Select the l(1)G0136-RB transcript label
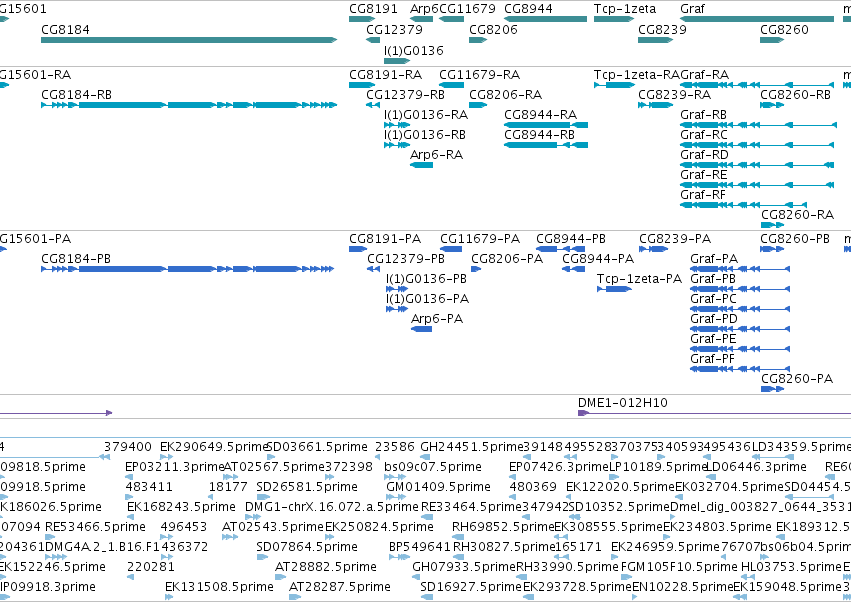The height and width of the screenshot is (602, 851). pyautogui.click(x=425, y=135)
